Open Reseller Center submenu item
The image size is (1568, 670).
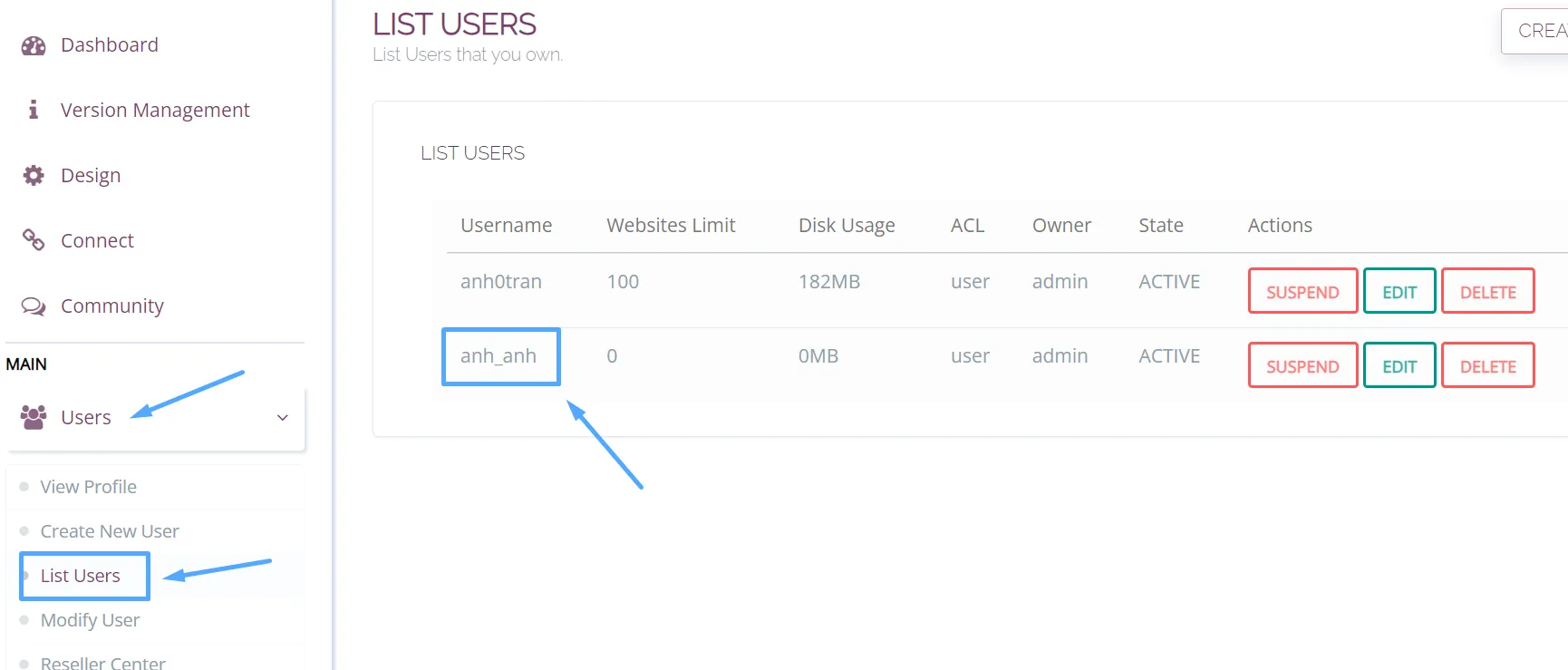point(102,662)
